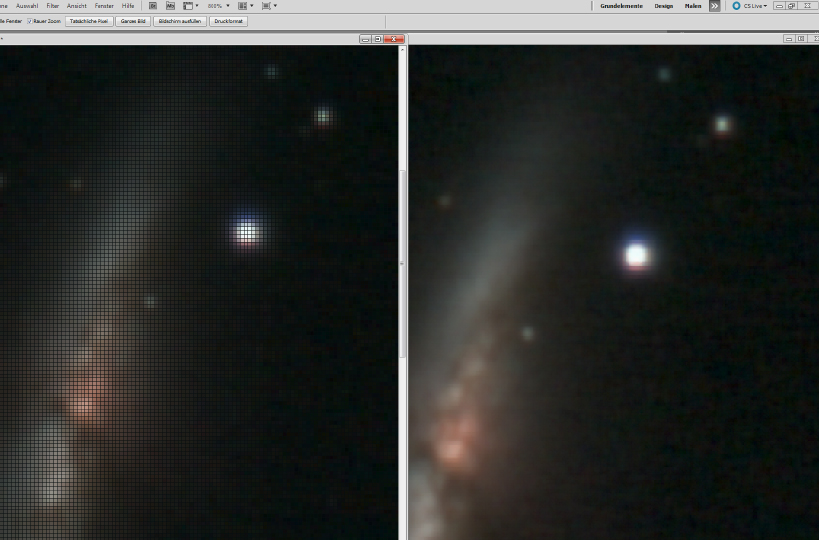
Task: Click the Arrange Documents icon
Action: [244, 6]
